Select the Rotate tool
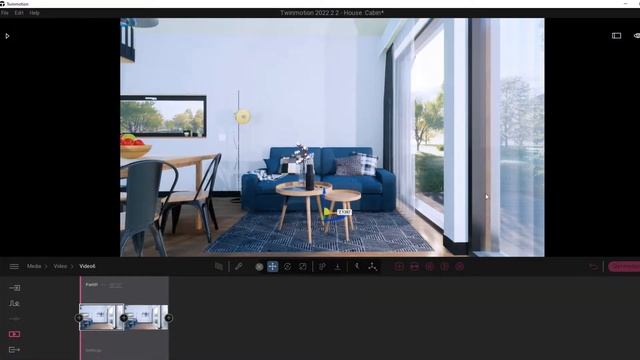The width and height of the screenshot is (640, 360). click(287, 267)
